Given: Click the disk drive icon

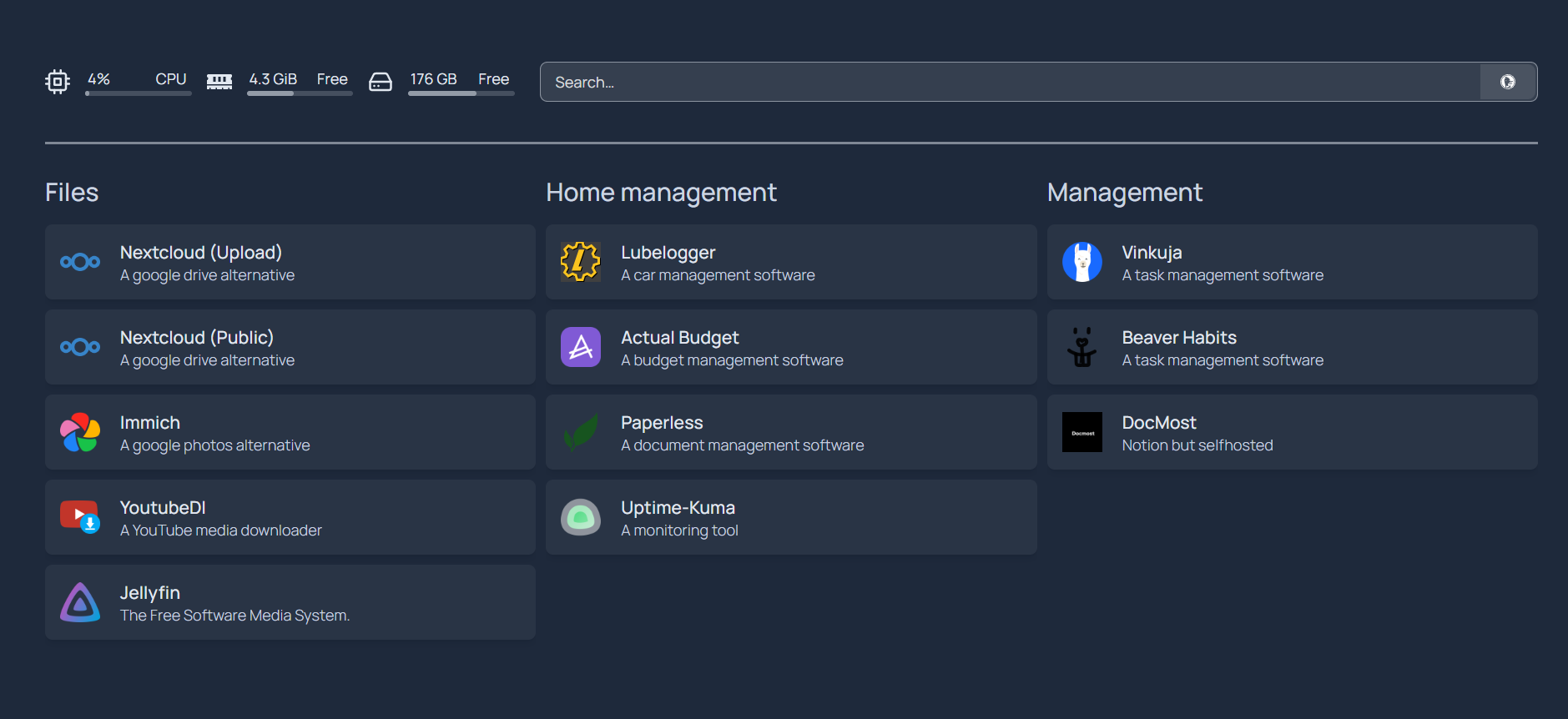Looking at the screenshot, I should tap(381, 82).
